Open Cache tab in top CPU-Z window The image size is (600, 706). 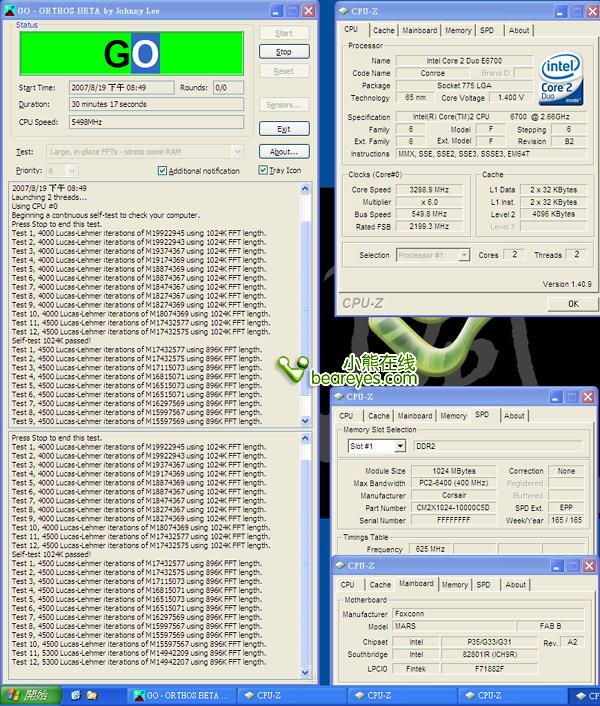click(383, 31)
